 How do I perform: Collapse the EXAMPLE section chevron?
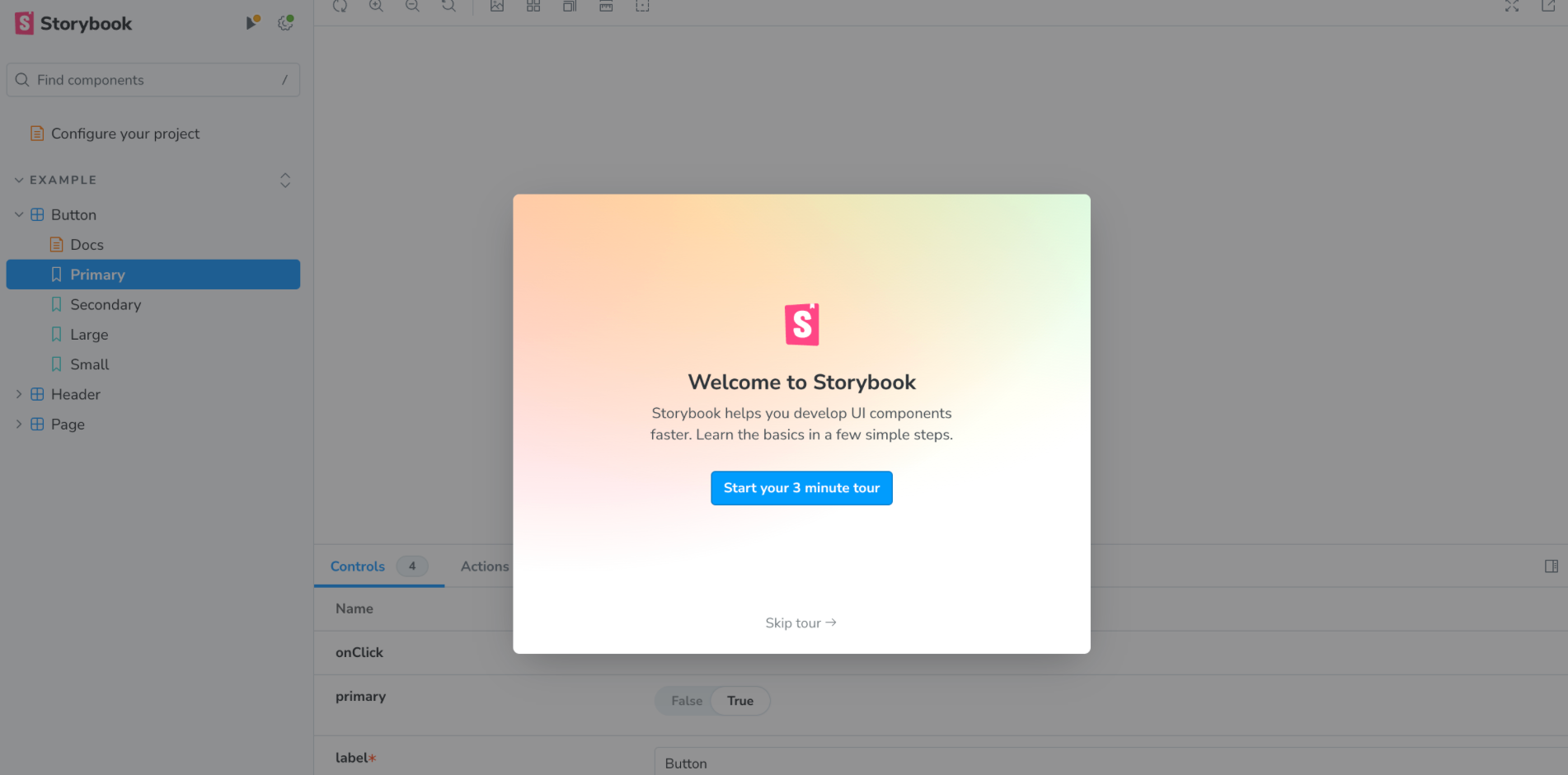(19, 180)
